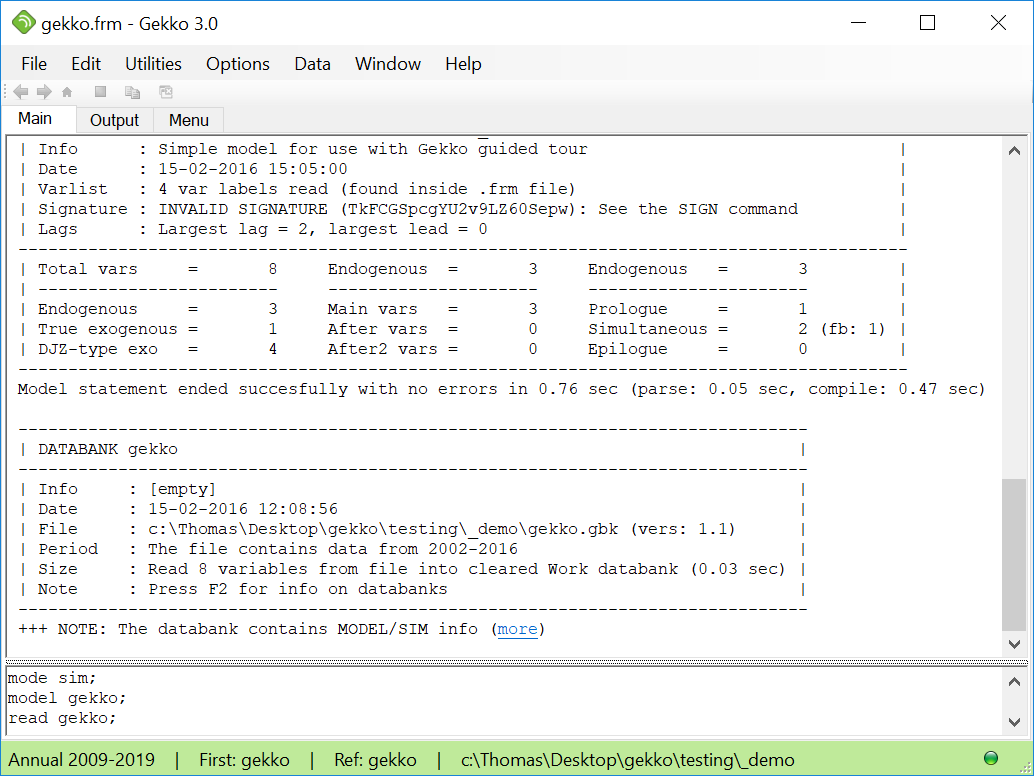The image size is (1034, 776).
Task: Select the Home toolbar icon
Action: [66, 91]
